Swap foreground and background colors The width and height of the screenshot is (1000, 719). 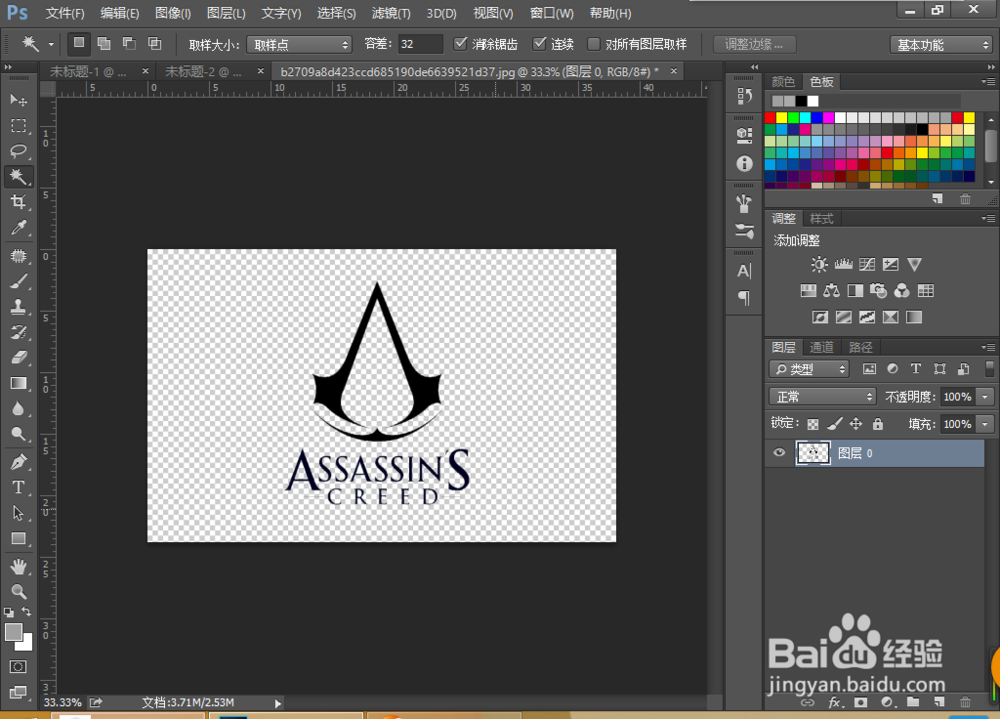pos(27,612)
